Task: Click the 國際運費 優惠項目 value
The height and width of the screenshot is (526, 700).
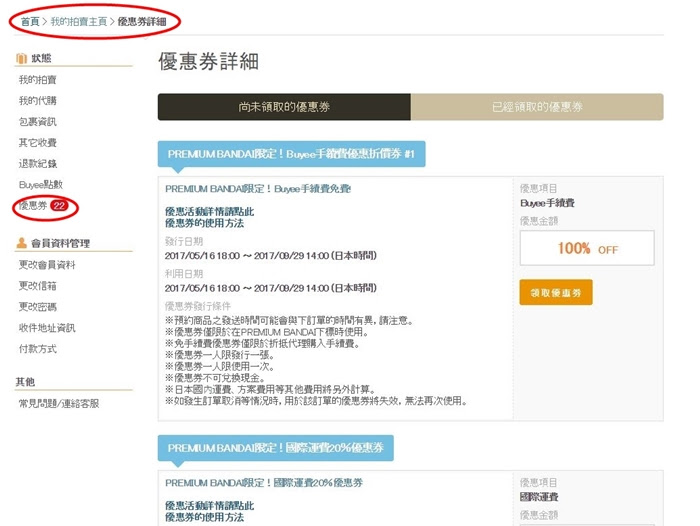Action: point(539,497)
